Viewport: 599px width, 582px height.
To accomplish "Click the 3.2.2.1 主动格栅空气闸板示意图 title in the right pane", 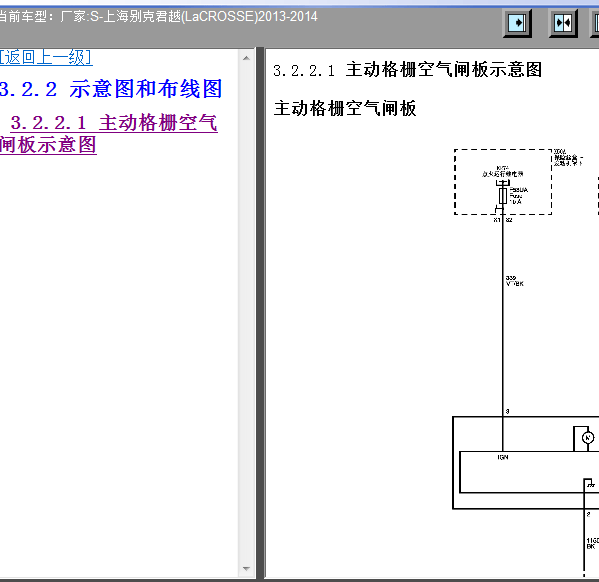I will pos(408,70).
